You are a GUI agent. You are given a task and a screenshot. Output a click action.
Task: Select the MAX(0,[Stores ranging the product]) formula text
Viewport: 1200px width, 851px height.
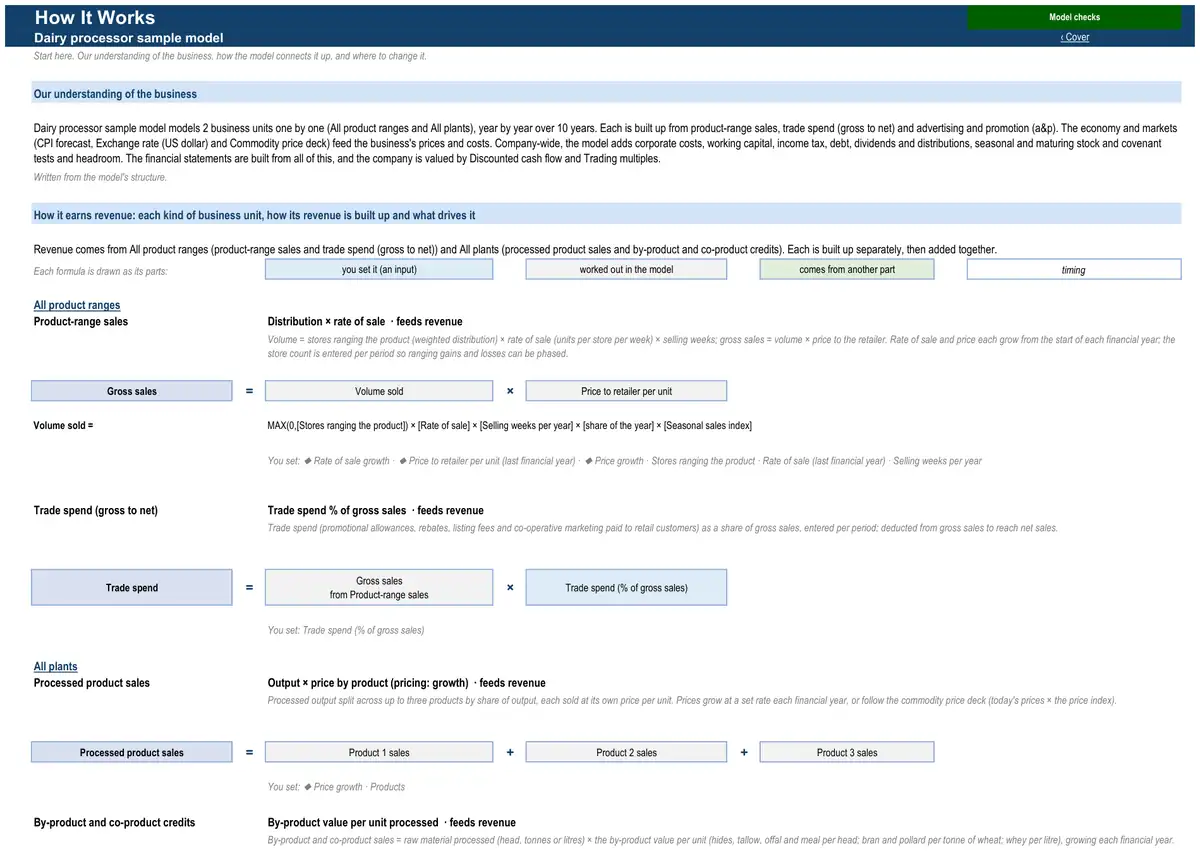510,426
